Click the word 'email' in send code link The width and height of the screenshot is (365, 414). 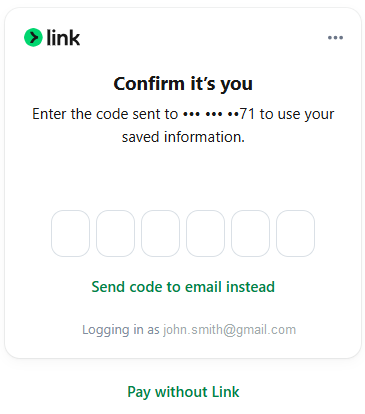pos(203,287)
